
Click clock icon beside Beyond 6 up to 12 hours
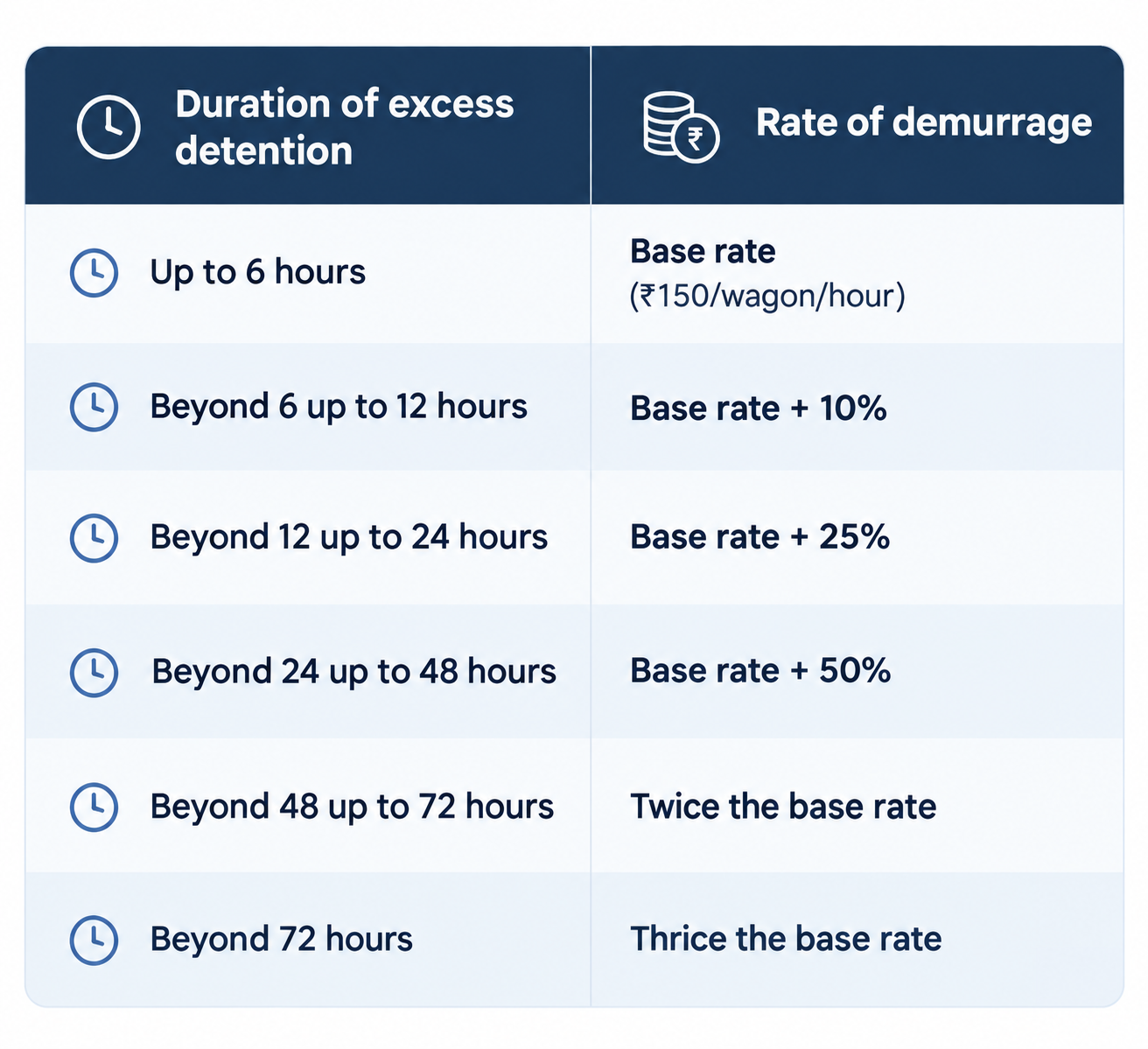(x=94, y=407)
